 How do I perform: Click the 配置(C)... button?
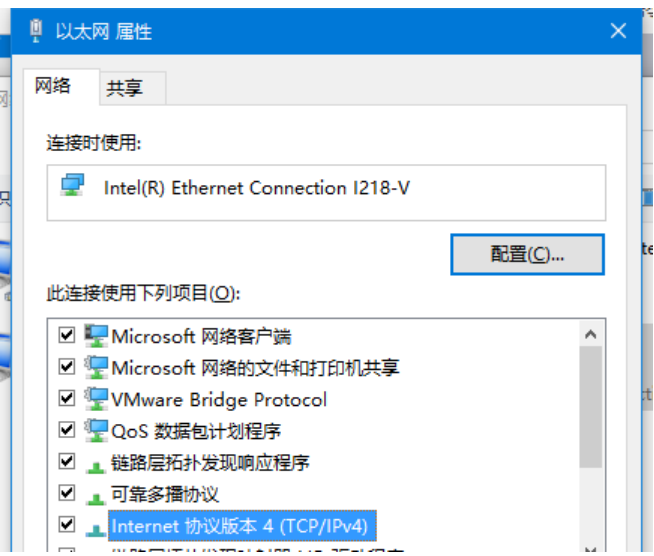click(527, 254)
